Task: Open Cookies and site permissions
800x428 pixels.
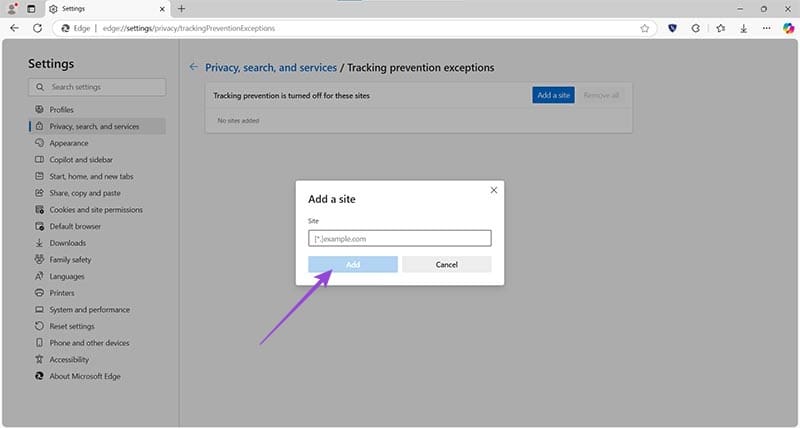Action: pos(96,210)
